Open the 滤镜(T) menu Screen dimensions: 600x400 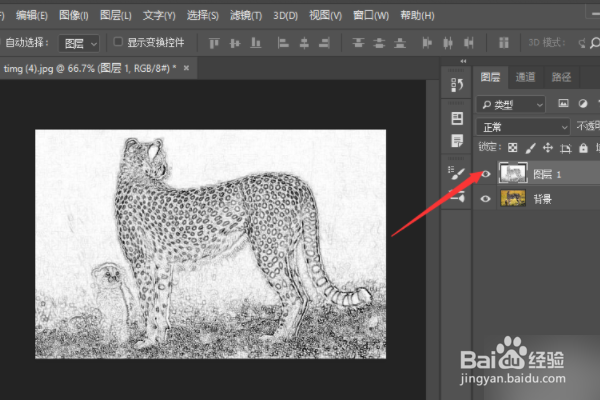pos(246,15)
